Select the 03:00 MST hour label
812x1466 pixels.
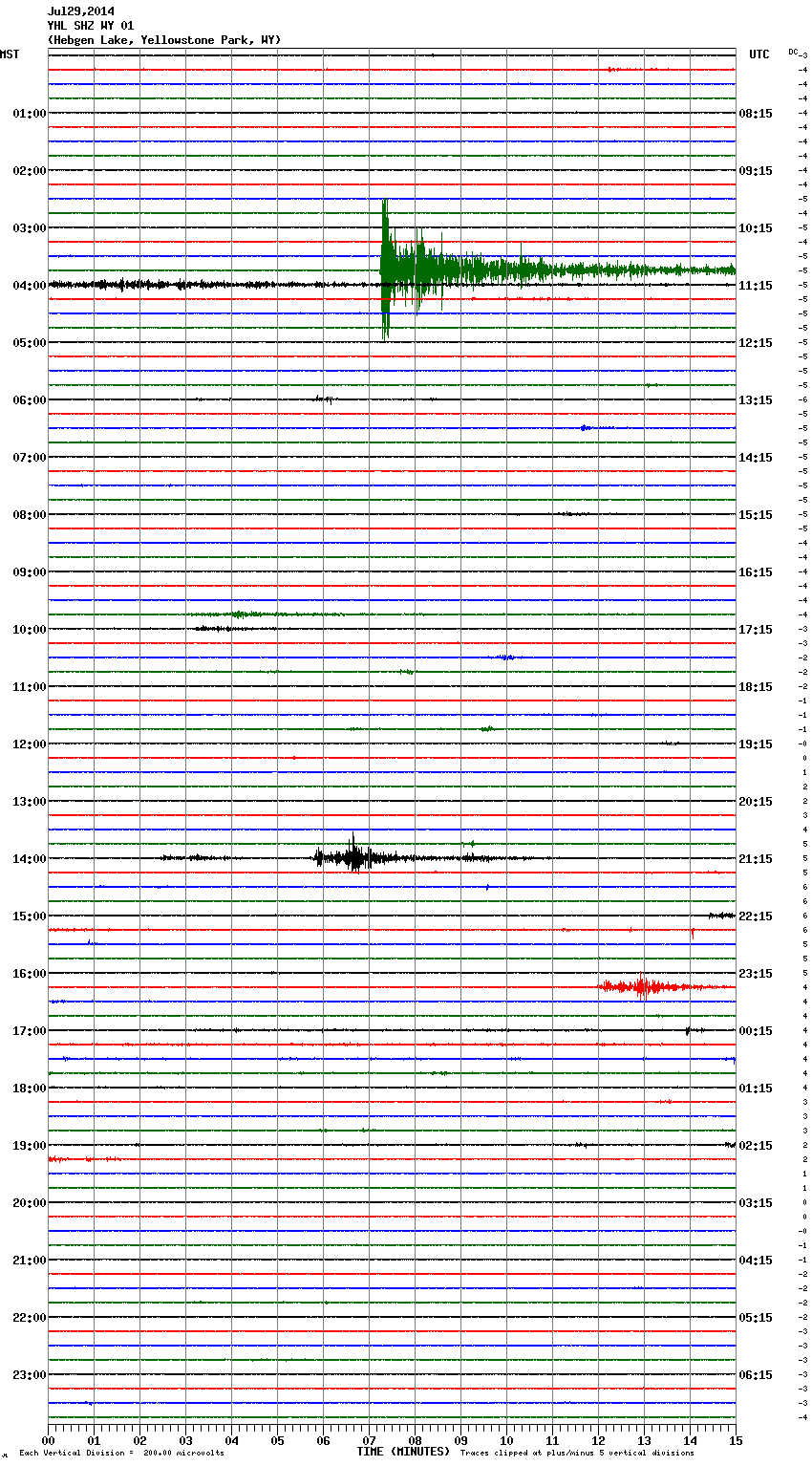pyautogui.click(x=30, y=227)
